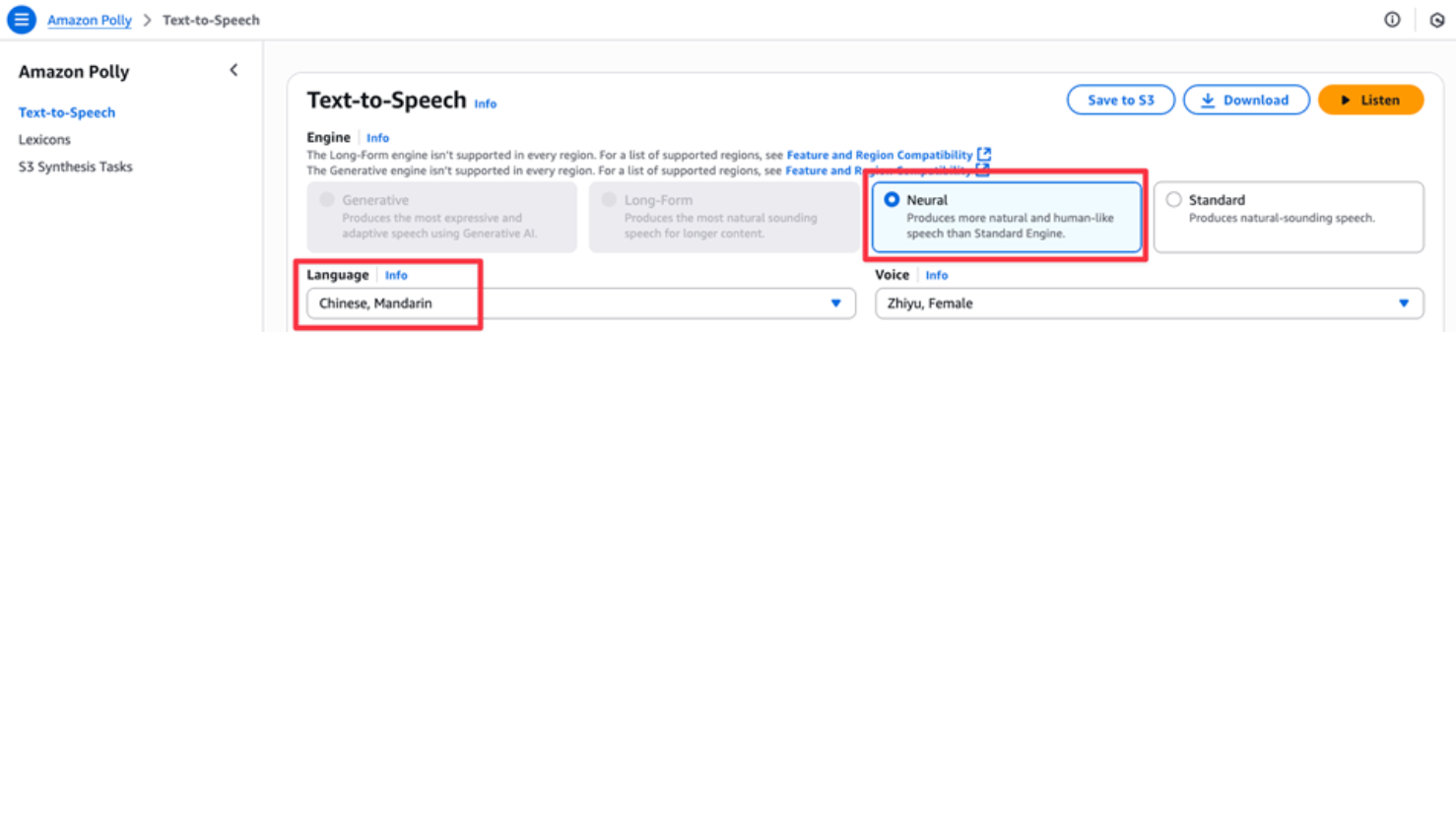Go to S3 Synthesis Tasks
Image resolution: width=1456 pixels, height=818 pixels.
click(75, 167)
